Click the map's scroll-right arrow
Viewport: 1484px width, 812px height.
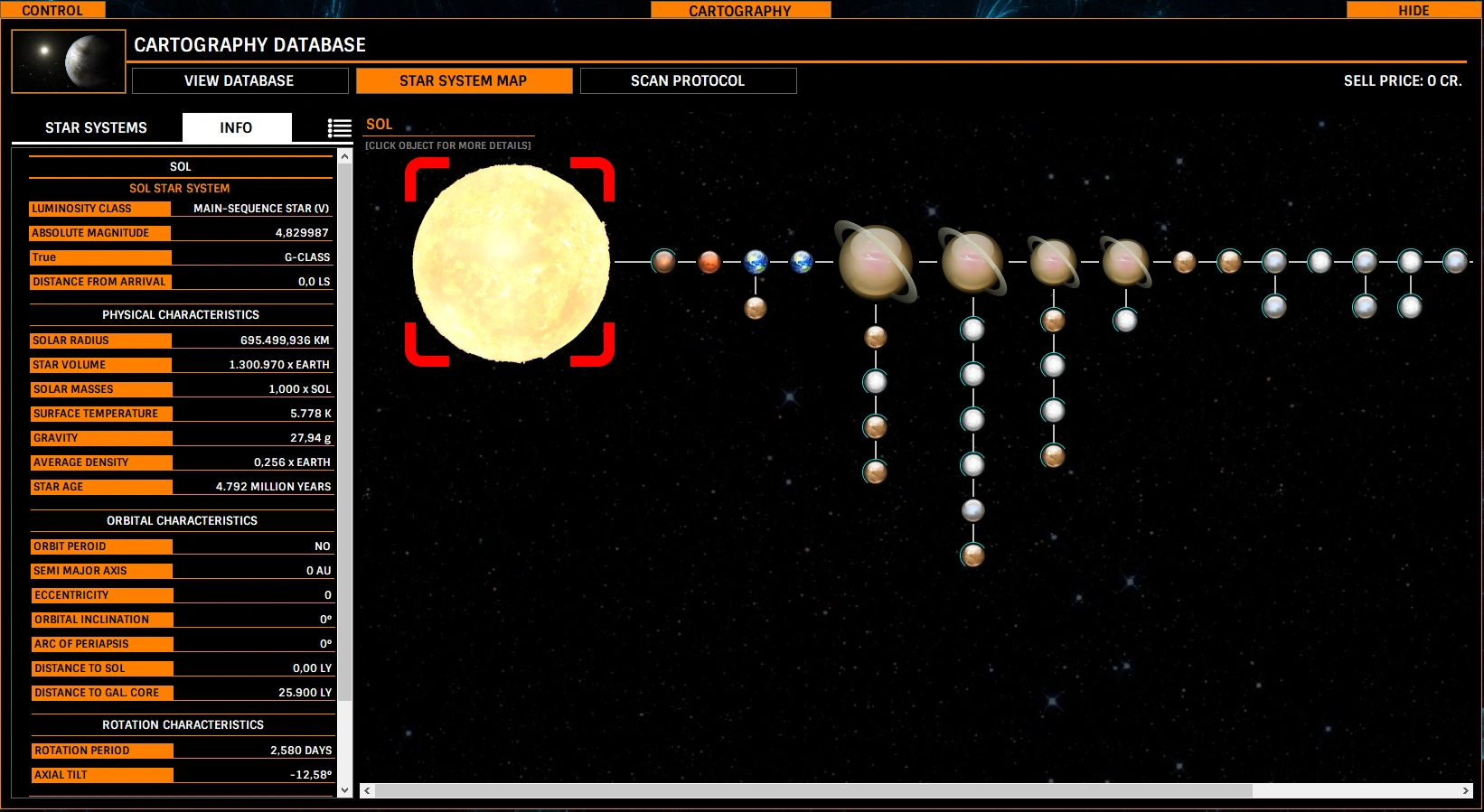tap(1465, 790)
